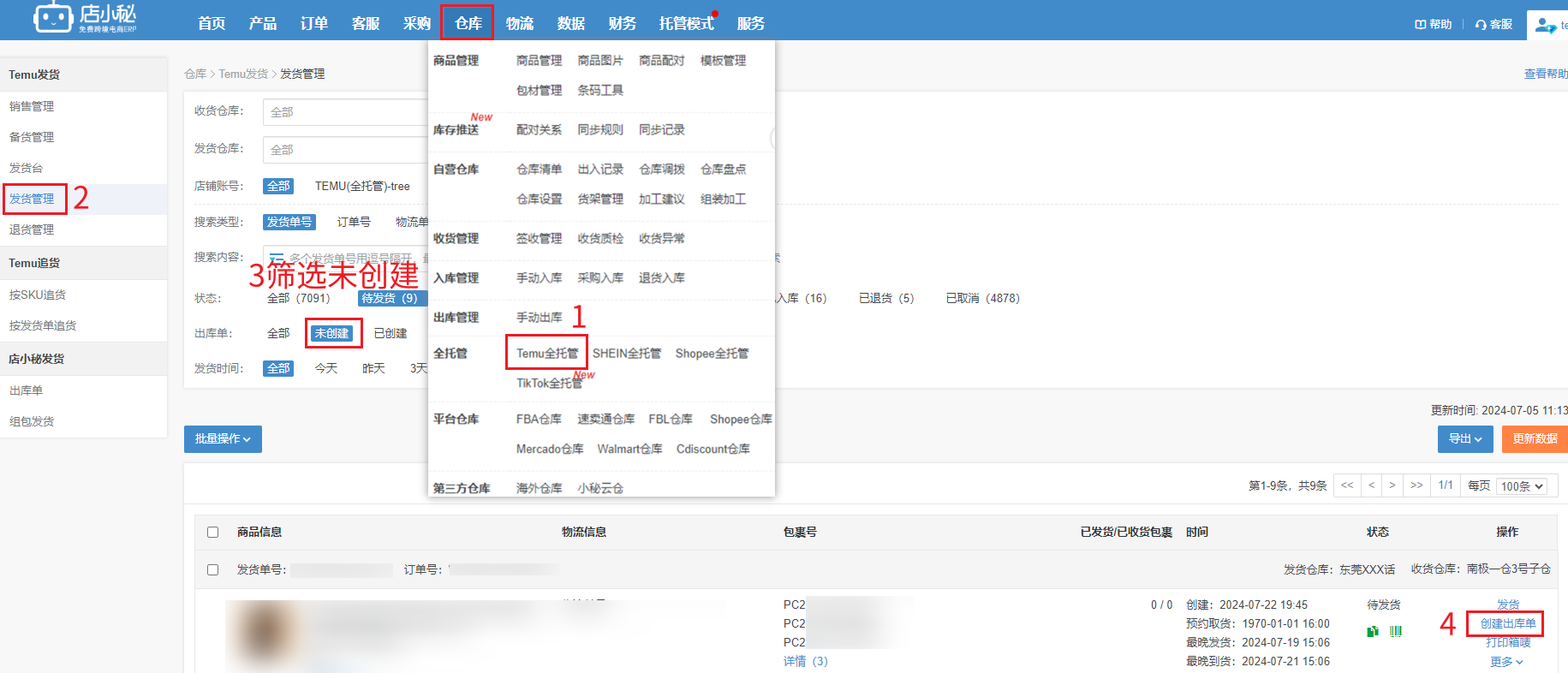Go to previous page with < button
The width and height of the screenshot is (1568, 673).
pos(1372,485)
